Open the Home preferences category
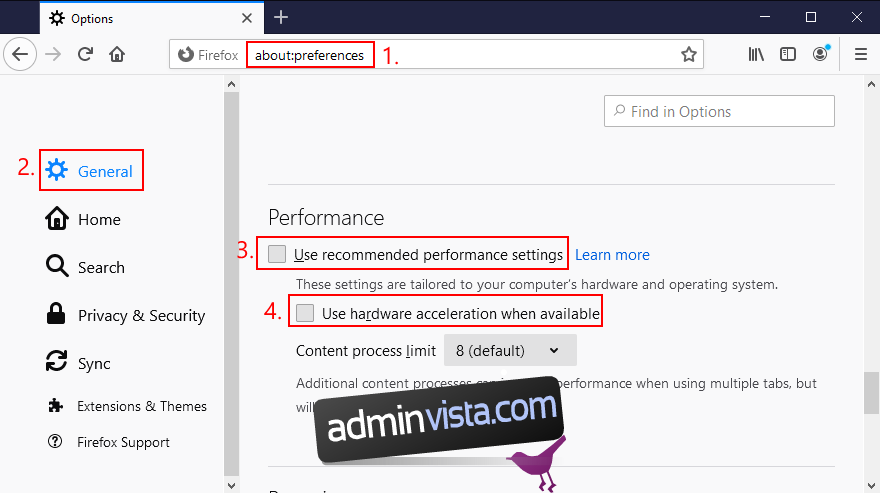Image resolution: width=880 pixels, height=493 pixels. click(83, 219)
